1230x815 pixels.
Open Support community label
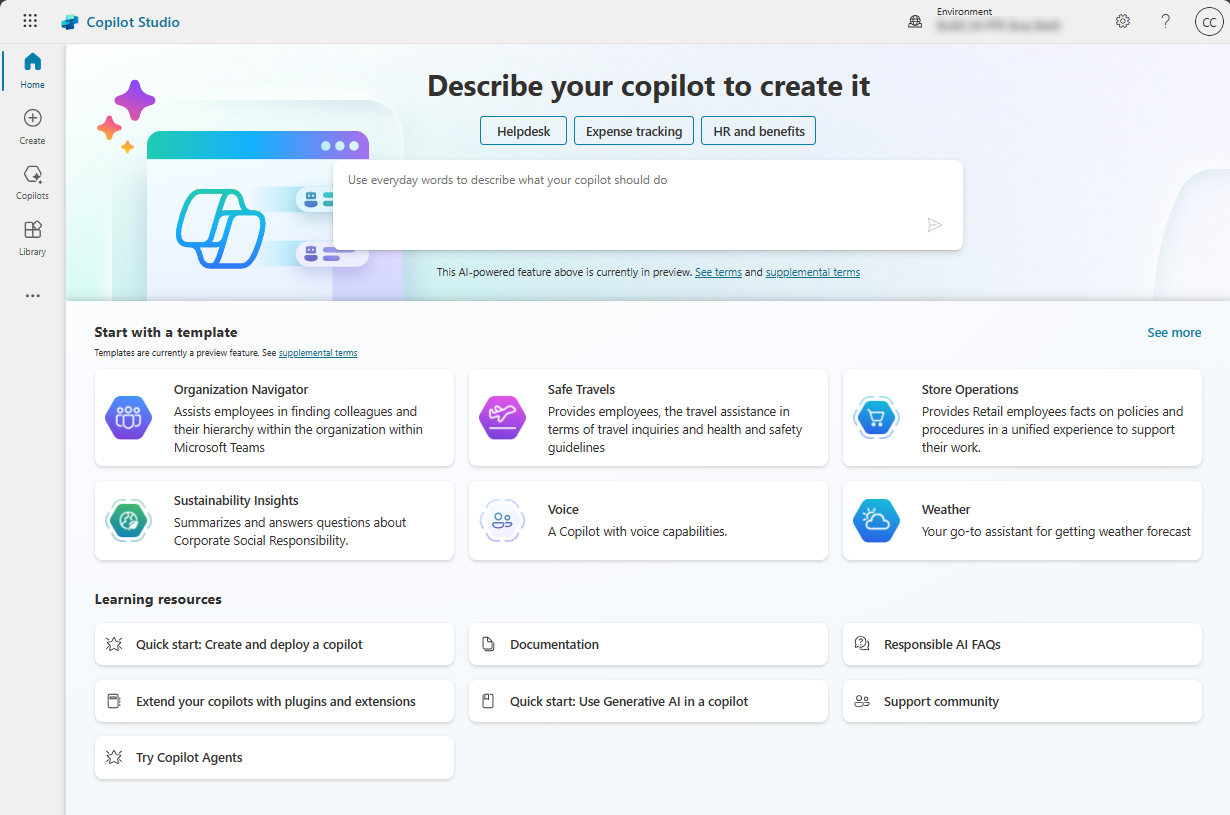tap(941, 702)
